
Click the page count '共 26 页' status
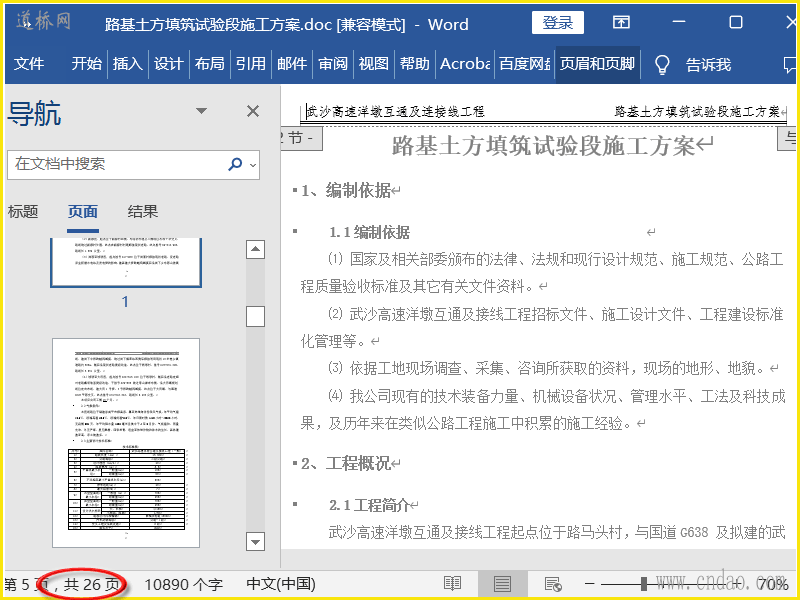(x=92, y=585)
